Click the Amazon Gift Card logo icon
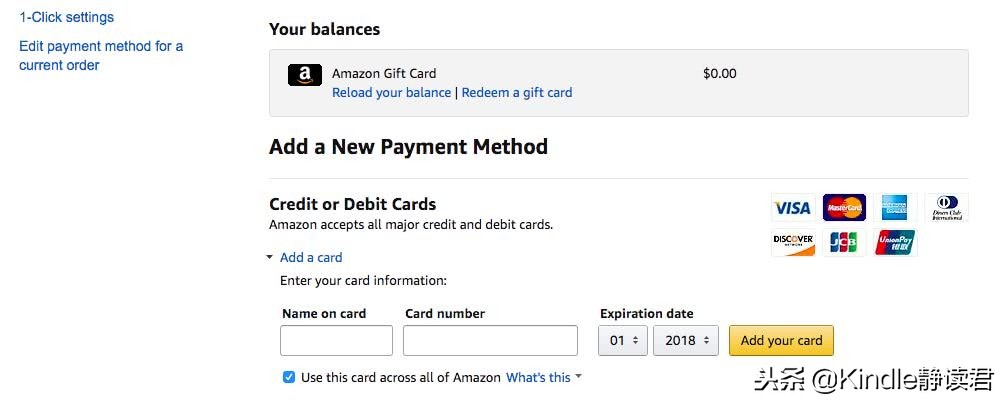Image resolution: width=1006 pixels, height=404 pixels. 305,75
